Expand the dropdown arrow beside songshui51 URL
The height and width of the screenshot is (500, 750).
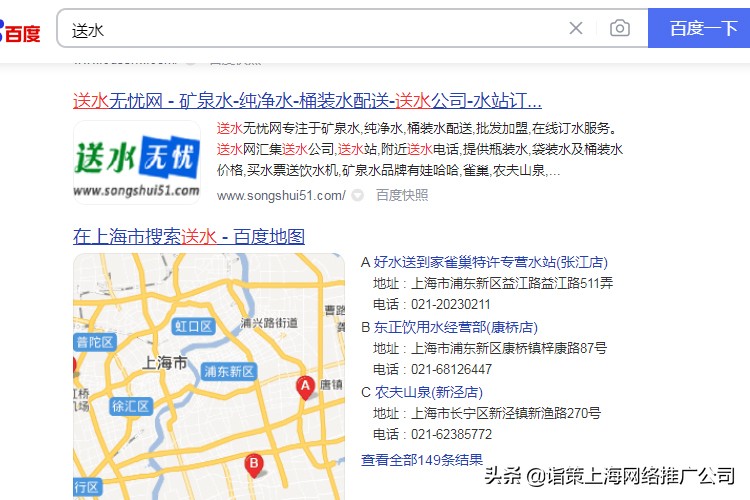pos(358,195)
